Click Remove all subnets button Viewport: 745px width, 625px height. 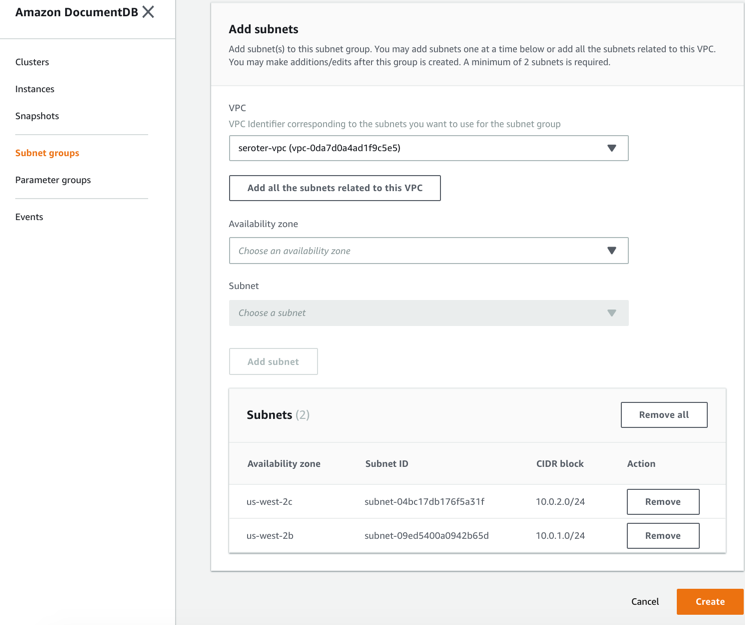664,415
